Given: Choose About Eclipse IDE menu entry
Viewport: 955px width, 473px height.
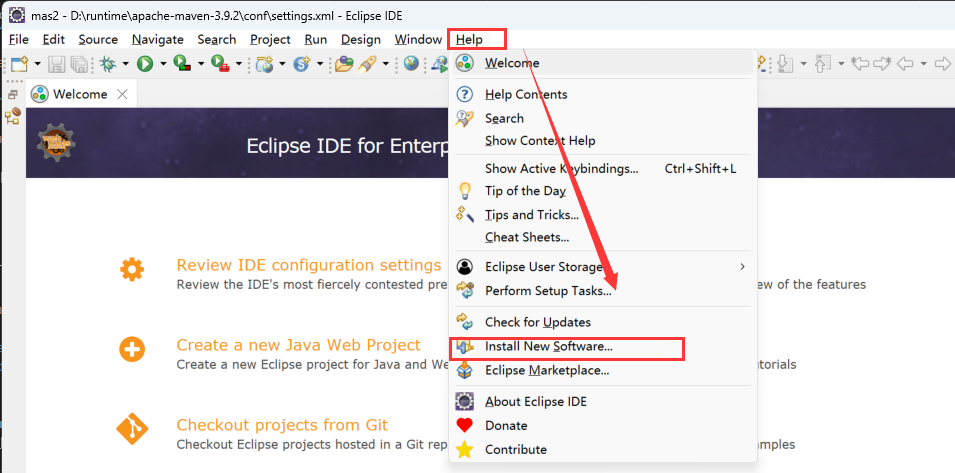Looking at the screenshot, I should [603, 402].
